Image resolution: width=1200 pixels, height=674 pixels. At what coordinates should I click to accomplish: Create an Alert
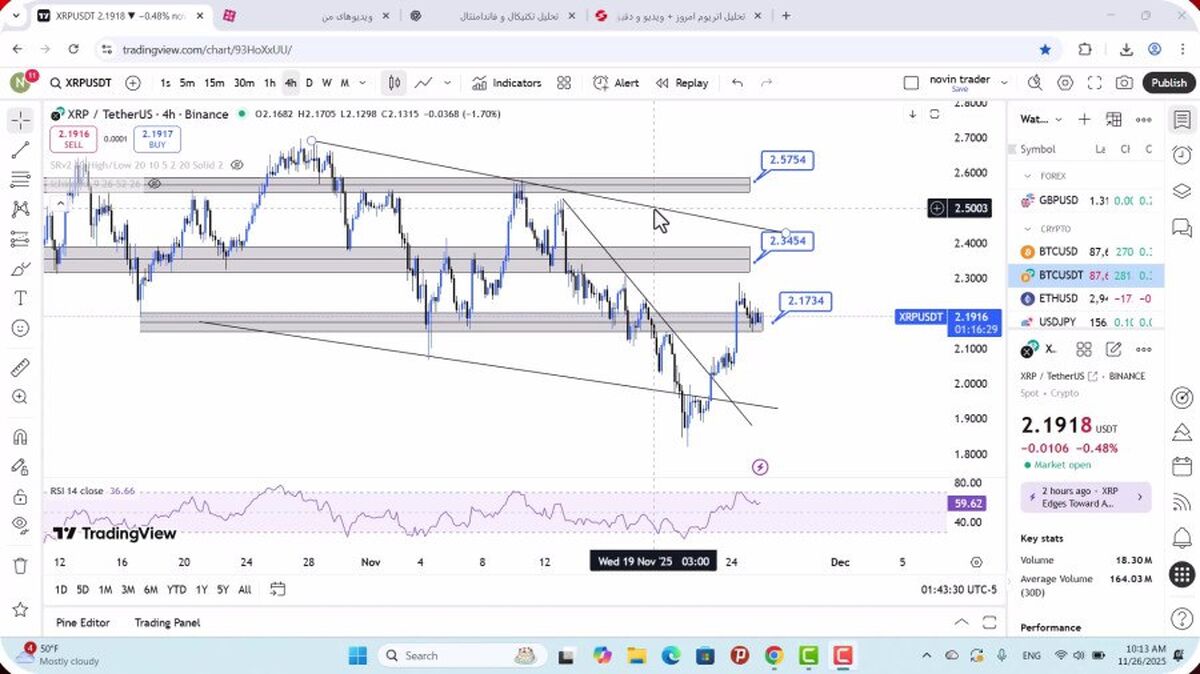615,83
